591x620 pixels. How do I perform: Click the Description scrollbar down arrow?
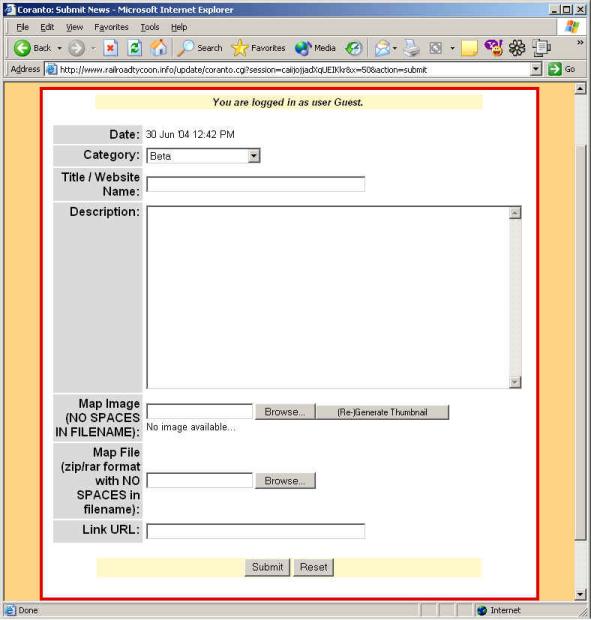[x=515, y=382]
